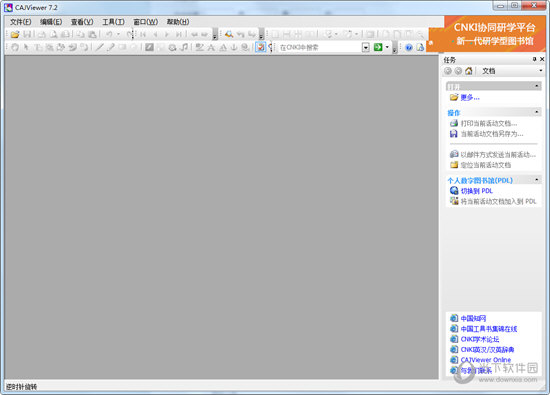The image size is (550, 395).
Task: Select the pen curve annotation tool
Action: tap(111, 47)
